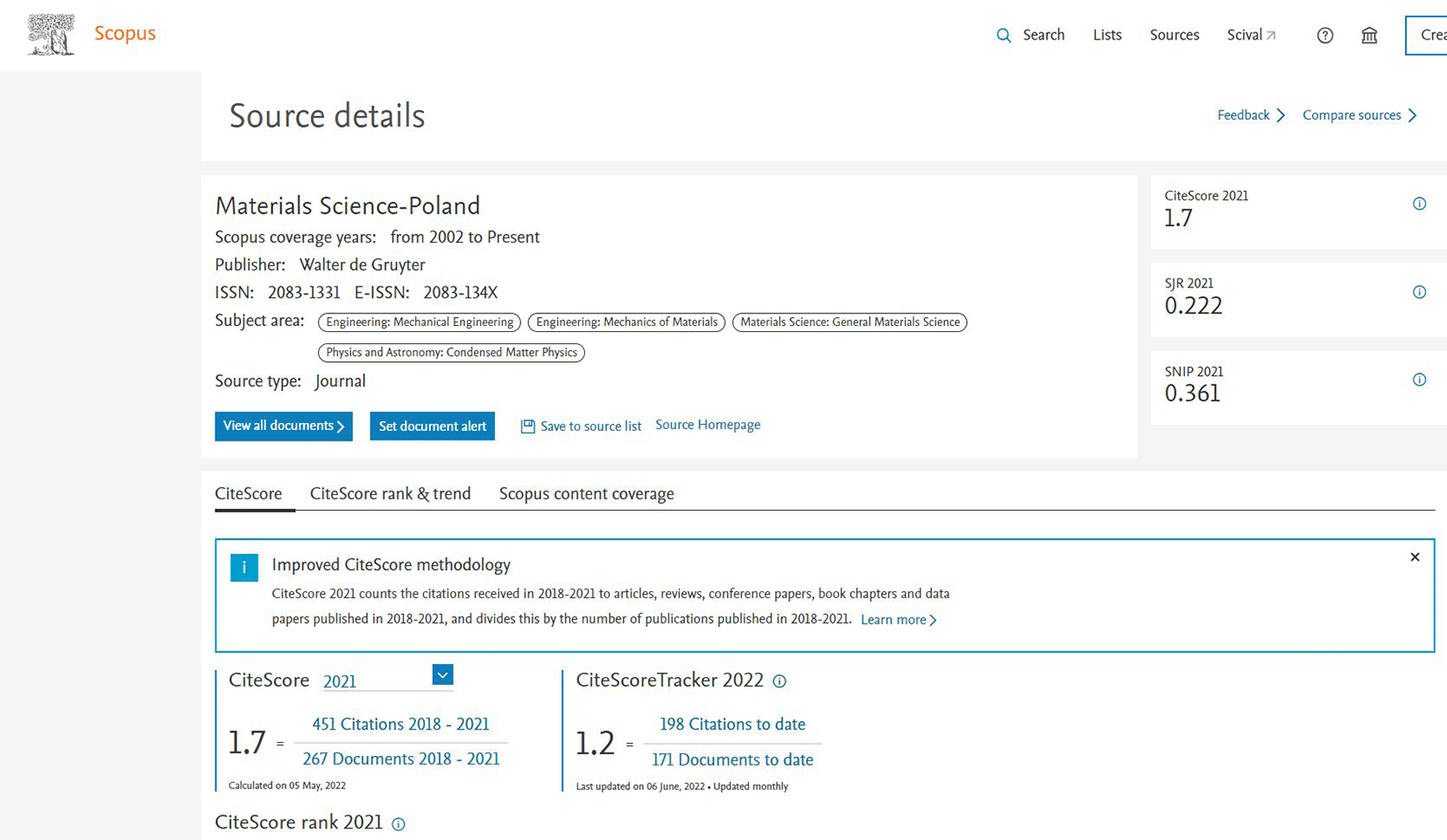This screenshot has width=1447, height=840.
Task: Open the help question mark icon
Action: tap(1324, 35)
